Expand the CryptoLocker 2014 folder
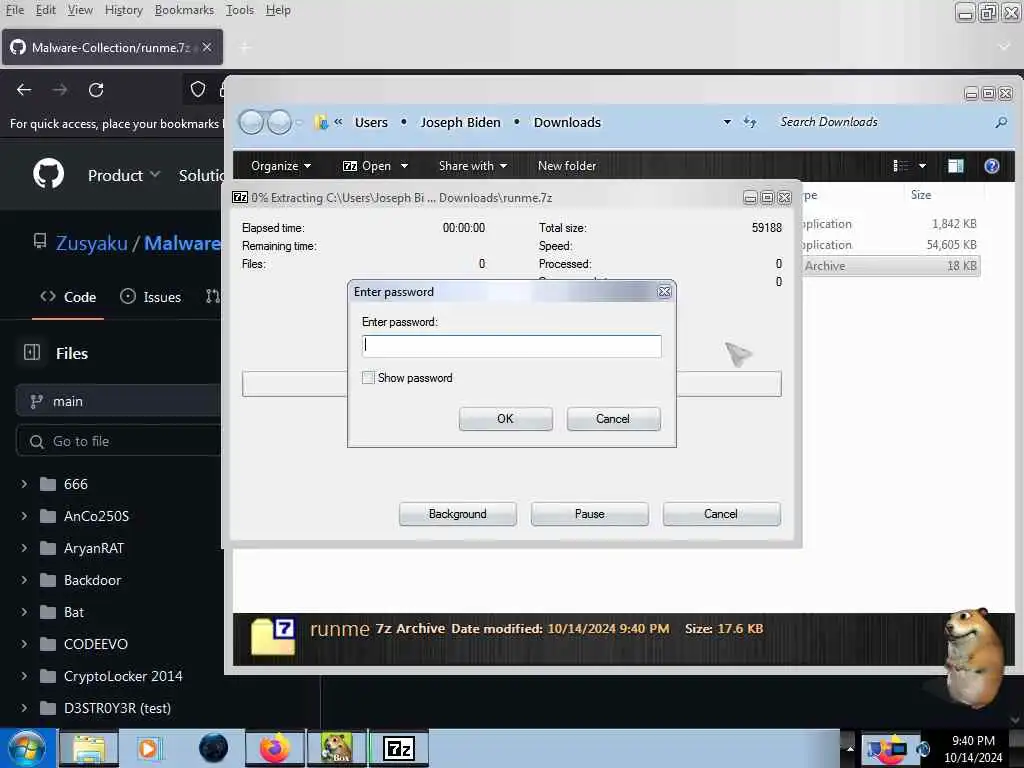 24,676
